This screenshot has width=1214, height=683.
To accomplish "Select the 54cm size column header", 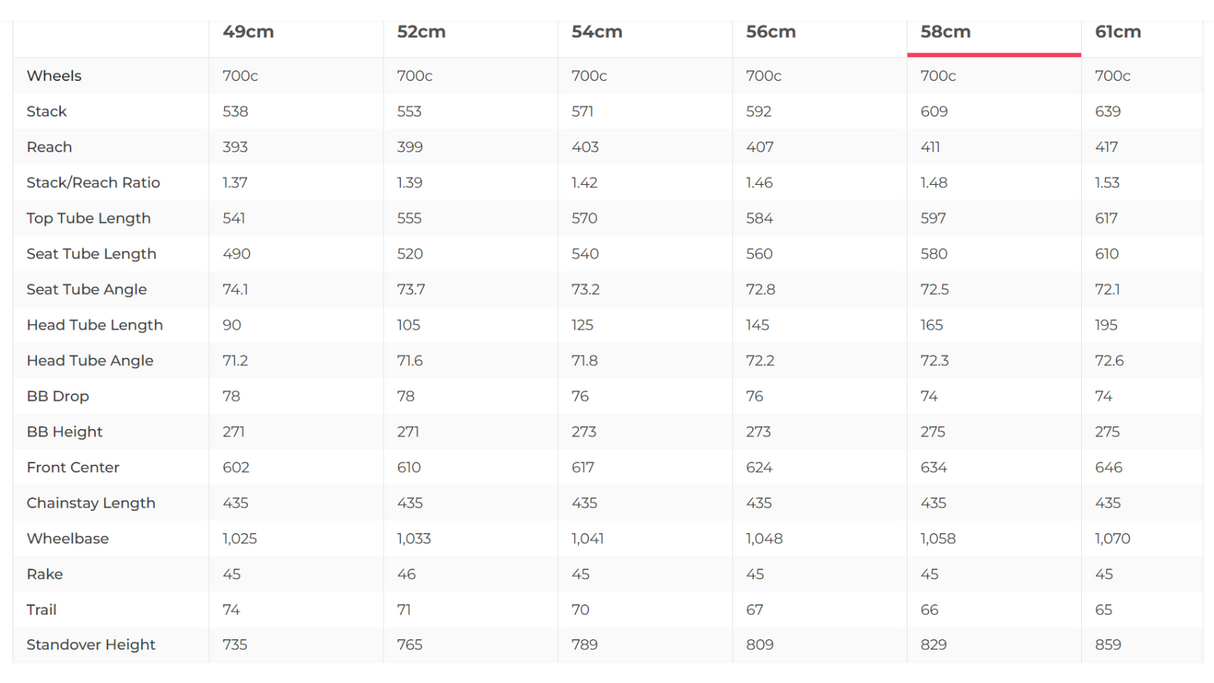I will [597, 32].
